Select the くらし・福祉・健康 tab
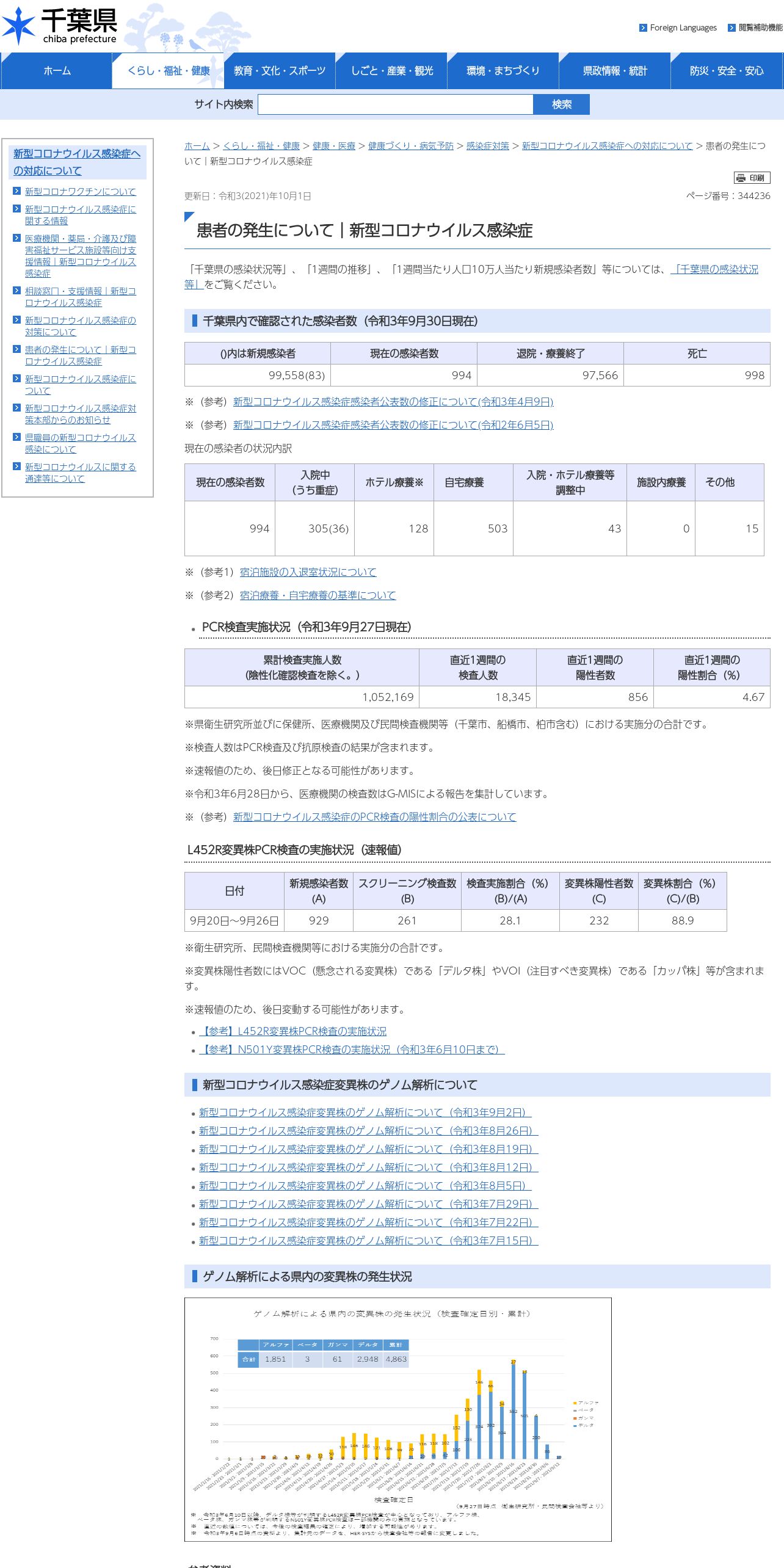 (168, 71)
